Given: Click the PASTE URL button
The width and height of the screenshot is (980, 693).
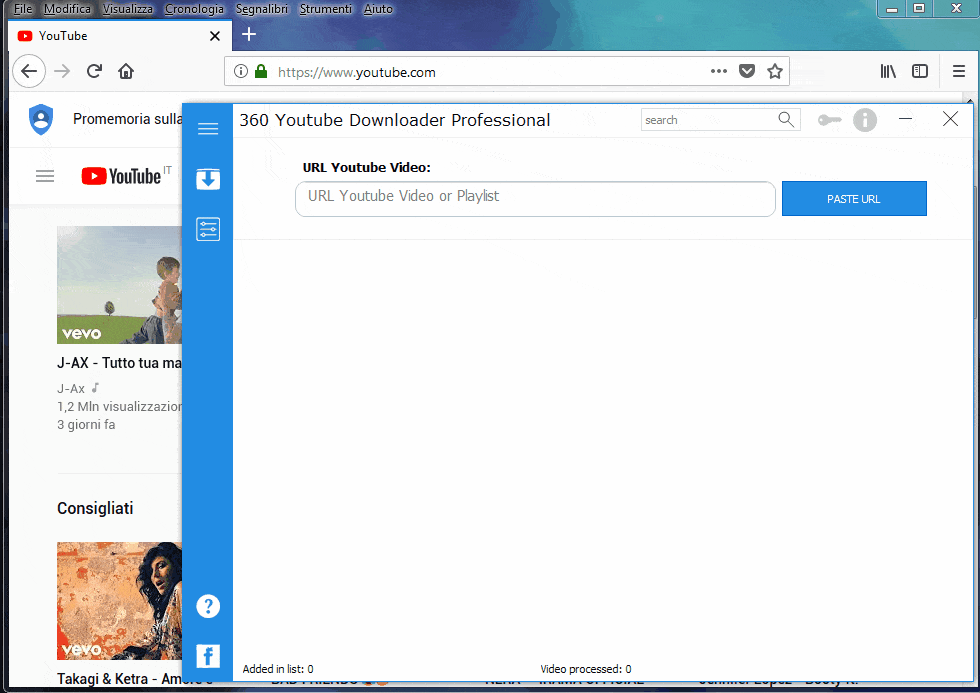Looking at the screenshot, I should coord(854,199).
